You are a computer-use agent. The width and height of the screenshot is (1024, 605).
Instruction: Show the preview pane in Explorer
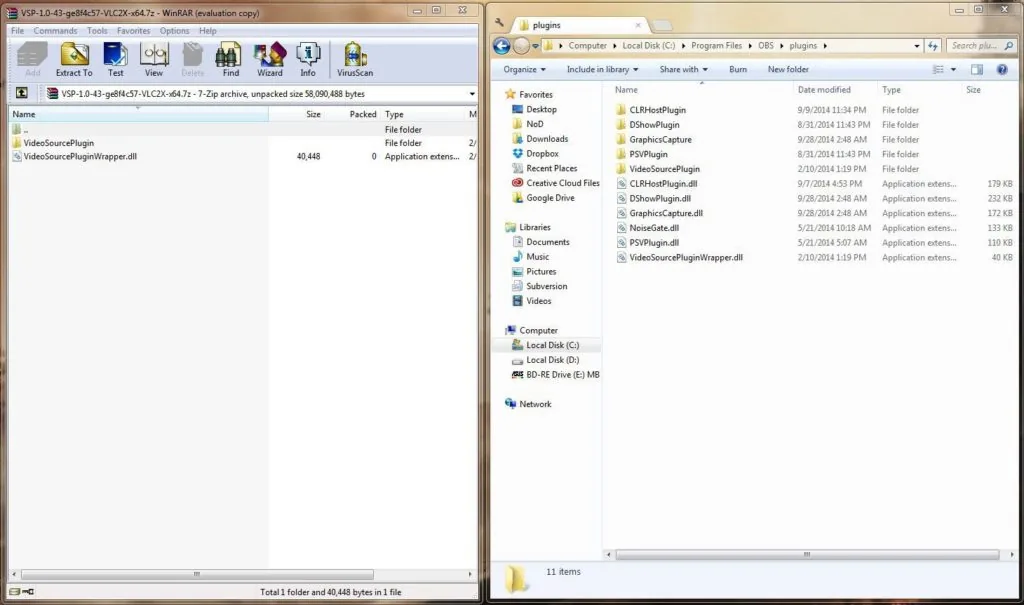coord(976,69)
